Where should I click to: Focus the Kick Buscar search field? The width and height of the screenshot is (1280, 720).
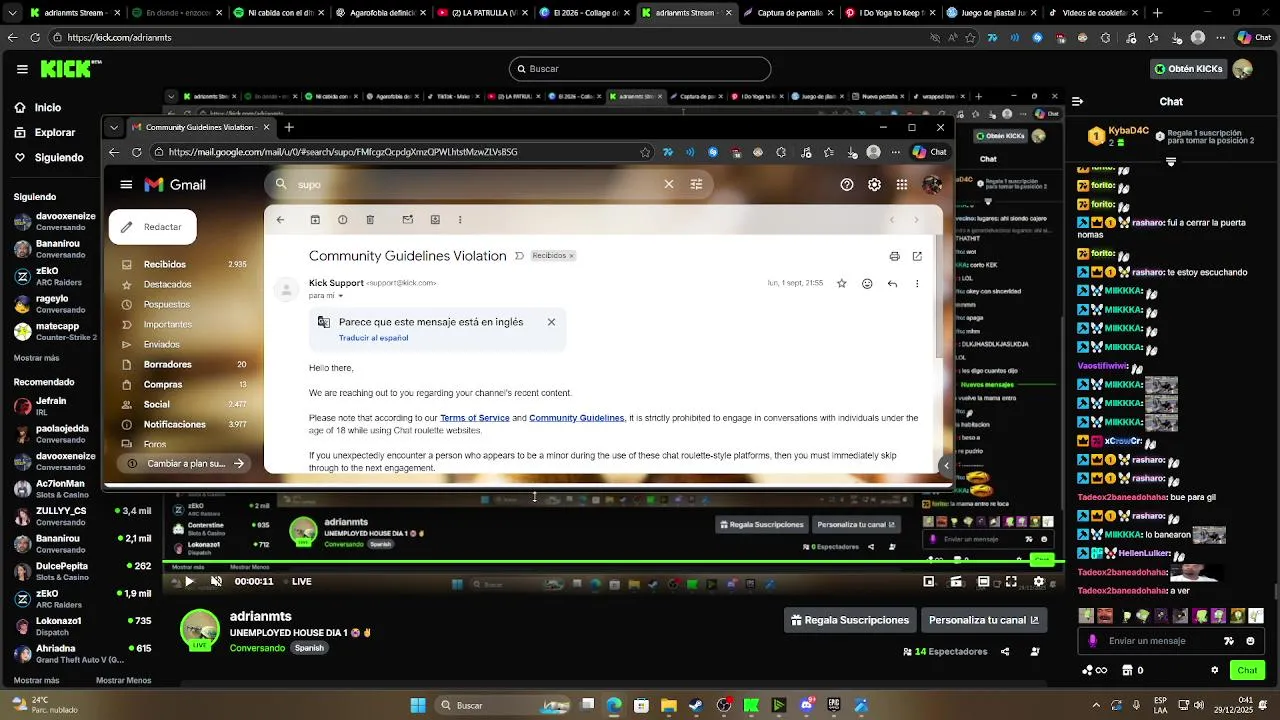(640, 69)
